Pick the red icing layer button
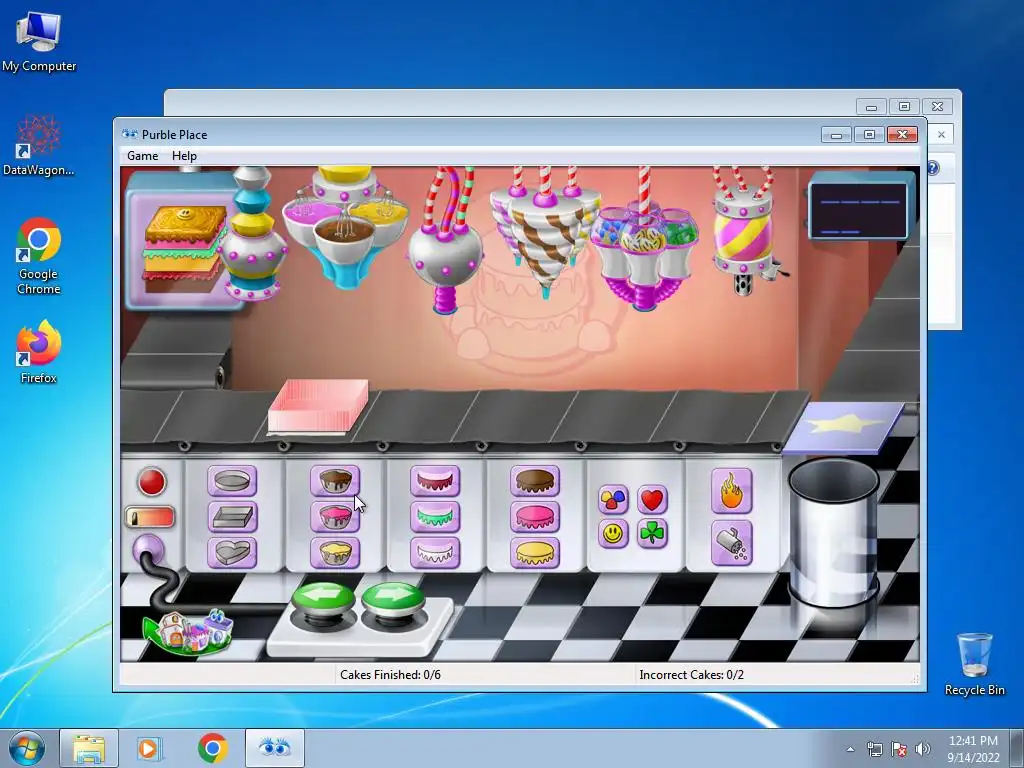The height and width of the screenshot is (768, 1024). coord(435,481)
